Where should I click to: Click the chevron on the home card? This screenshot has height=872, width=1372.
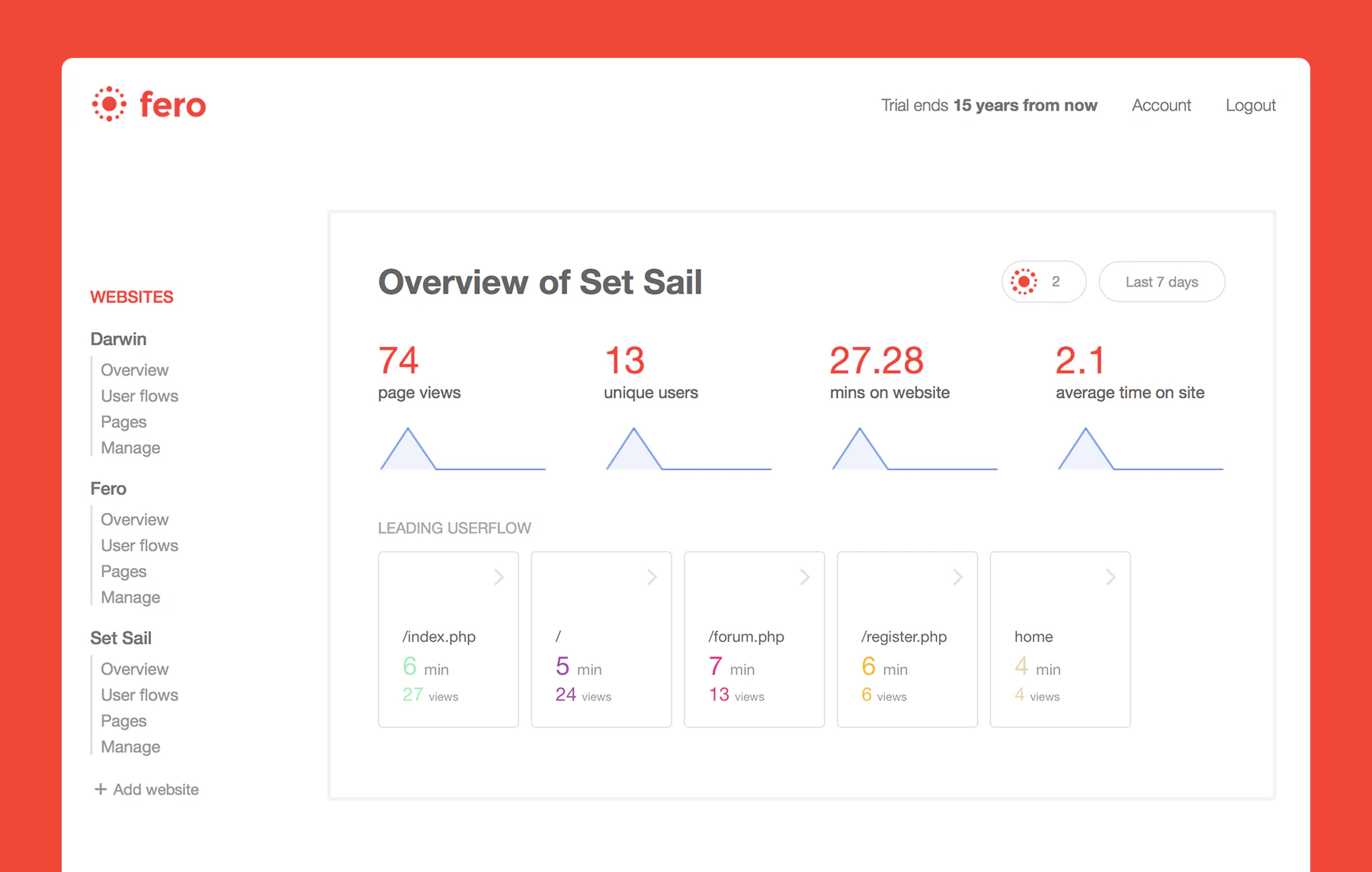1111,577
